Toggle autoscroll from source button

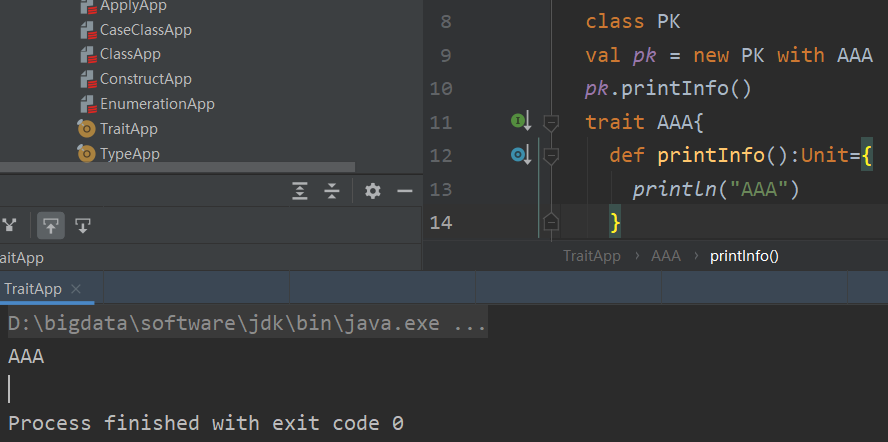coord(83,226)
